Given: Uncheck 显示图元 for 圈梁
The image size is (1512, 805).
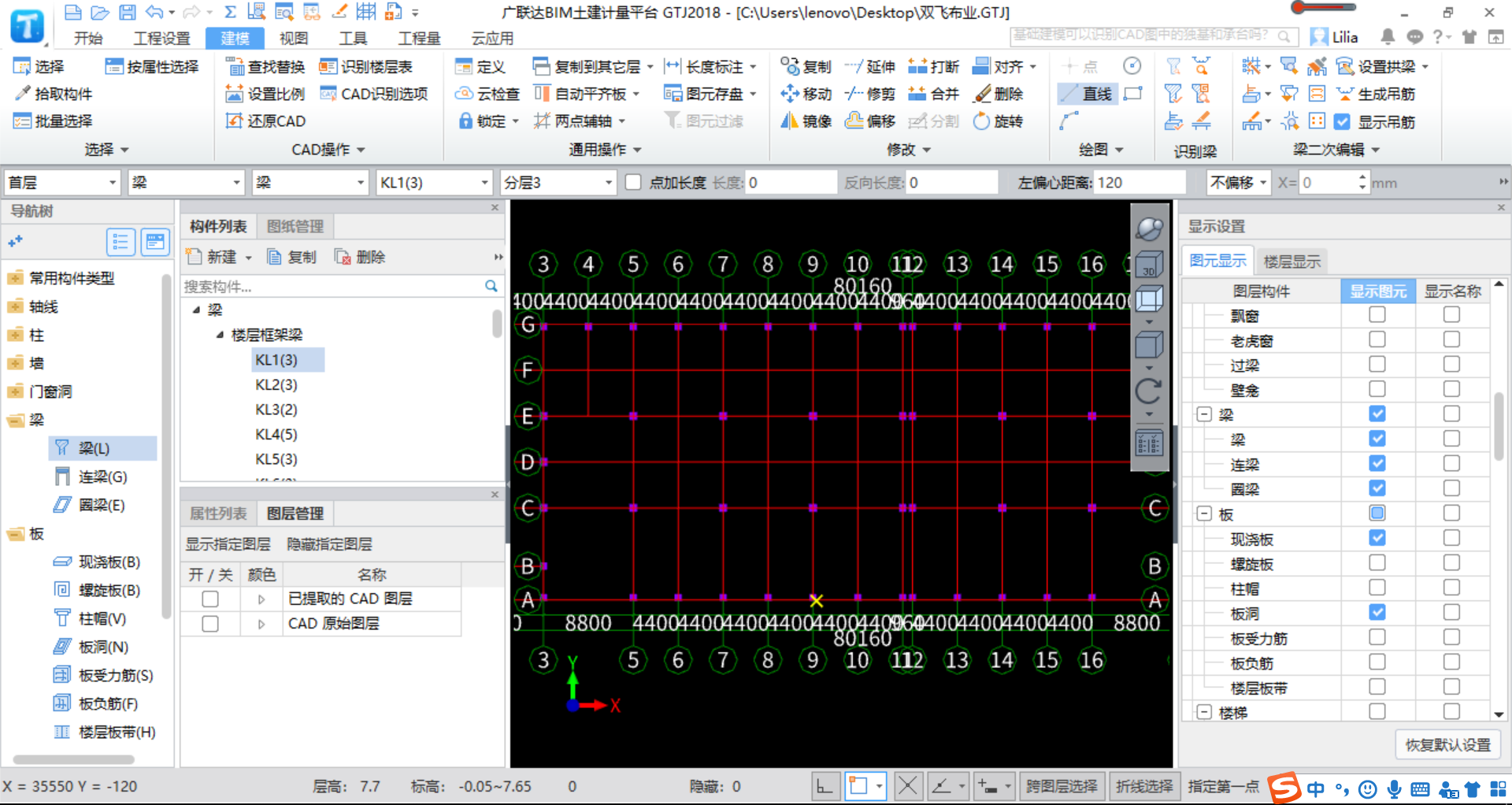Looking at the screenshot, I should pyautogui.click(x=1377, y=488).
